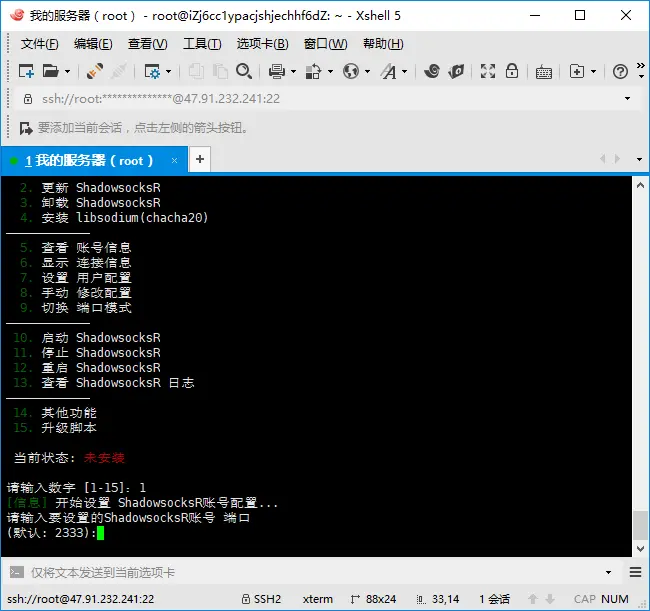This screenshot has width=650, height=611.
Task: Click the address bar lock icon
Action: click(x=28, y=99)
